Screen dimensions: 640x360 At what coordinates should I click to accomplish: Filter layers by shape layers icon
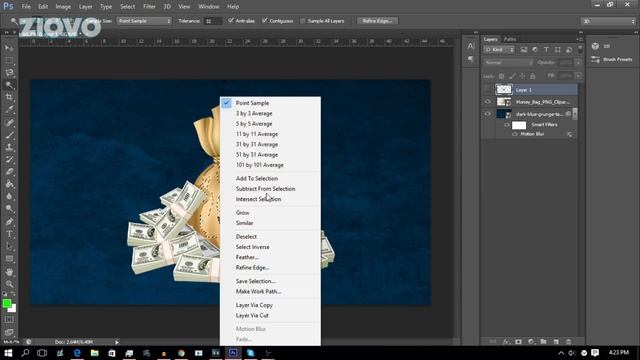click(x=558, y=50)
